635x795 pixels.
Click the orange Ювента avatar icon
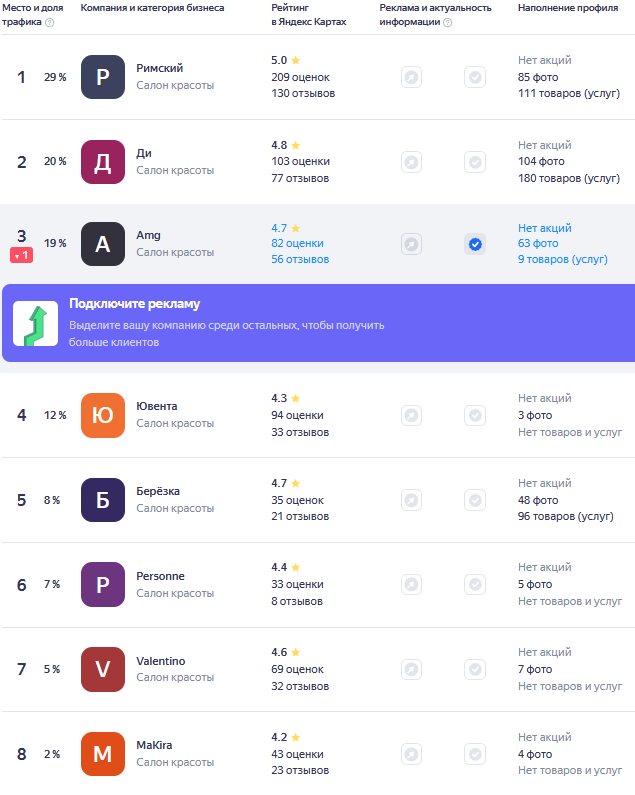click(103, 415)
